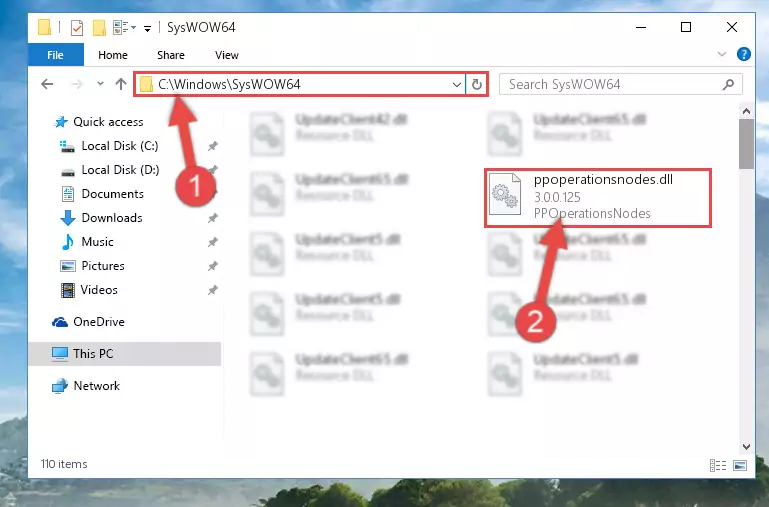The width and height of the screenshot is (769, 507).
Task: Go back with the Back arrow
Action: (x=47, y=84)
